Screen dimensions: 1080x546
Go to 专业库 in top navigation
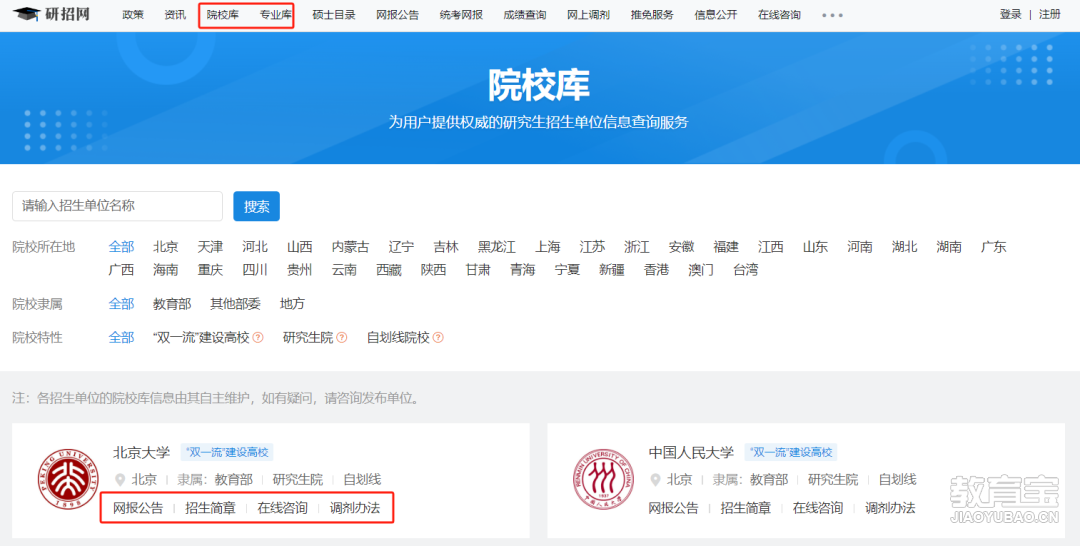tap(276, 14)
